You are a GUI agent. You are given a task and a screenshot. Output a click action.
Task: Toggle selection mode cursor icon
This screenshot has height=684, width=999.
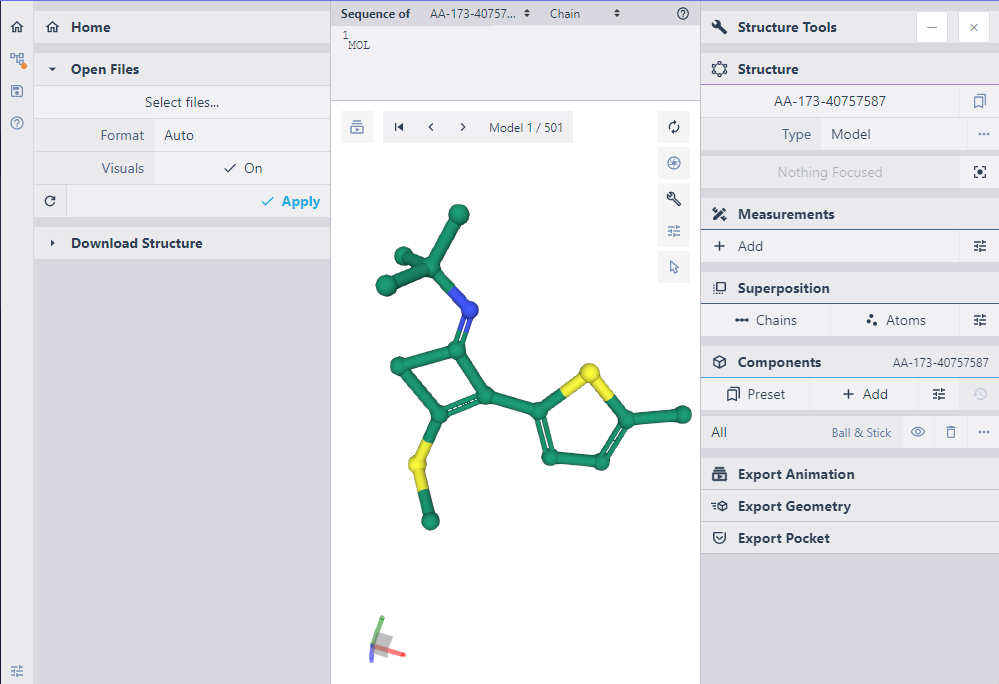pyautogui.click(x=674, y=267)
